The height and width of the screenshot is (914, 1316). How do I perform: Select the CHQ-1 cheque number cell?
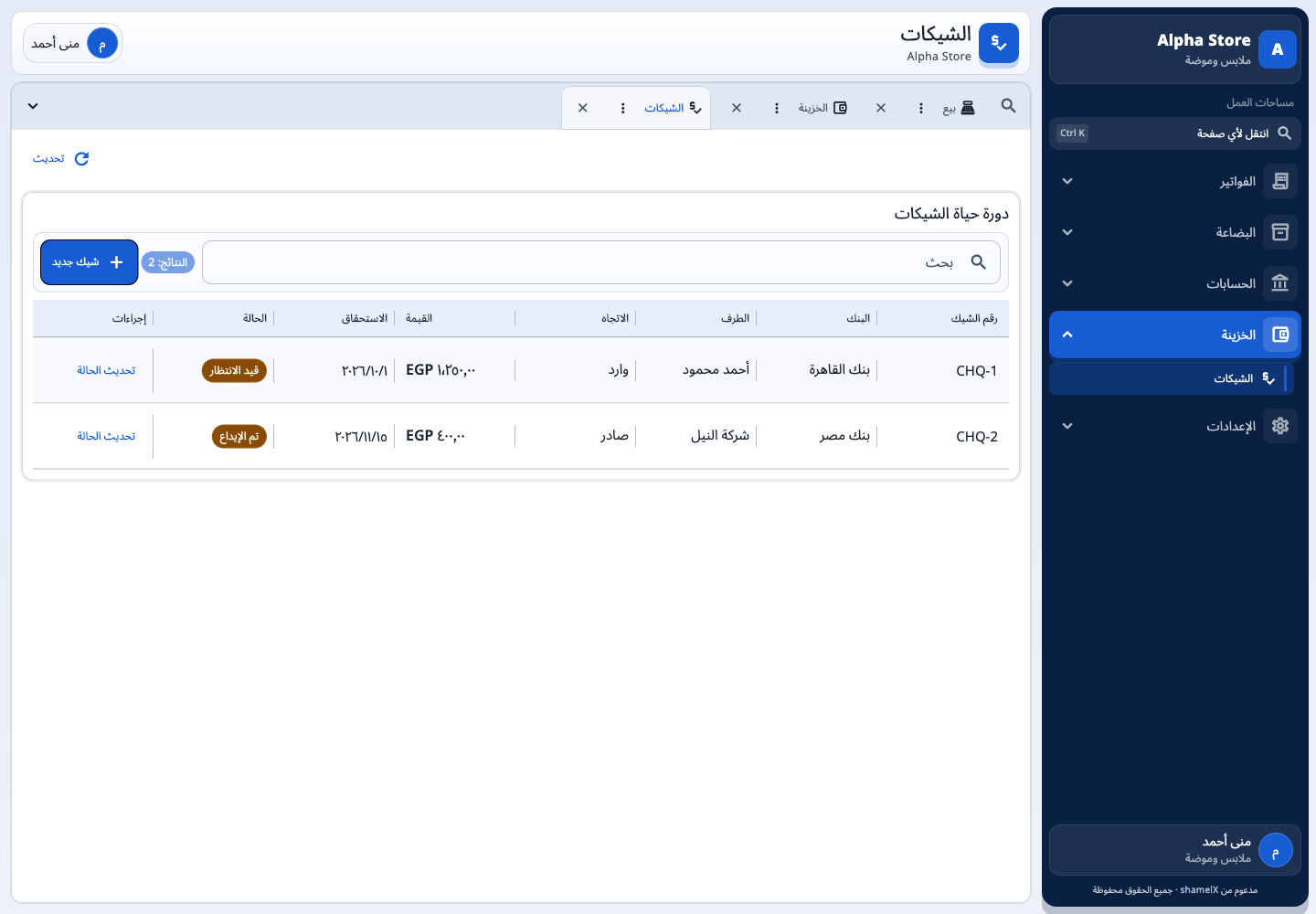coord(977,370)
